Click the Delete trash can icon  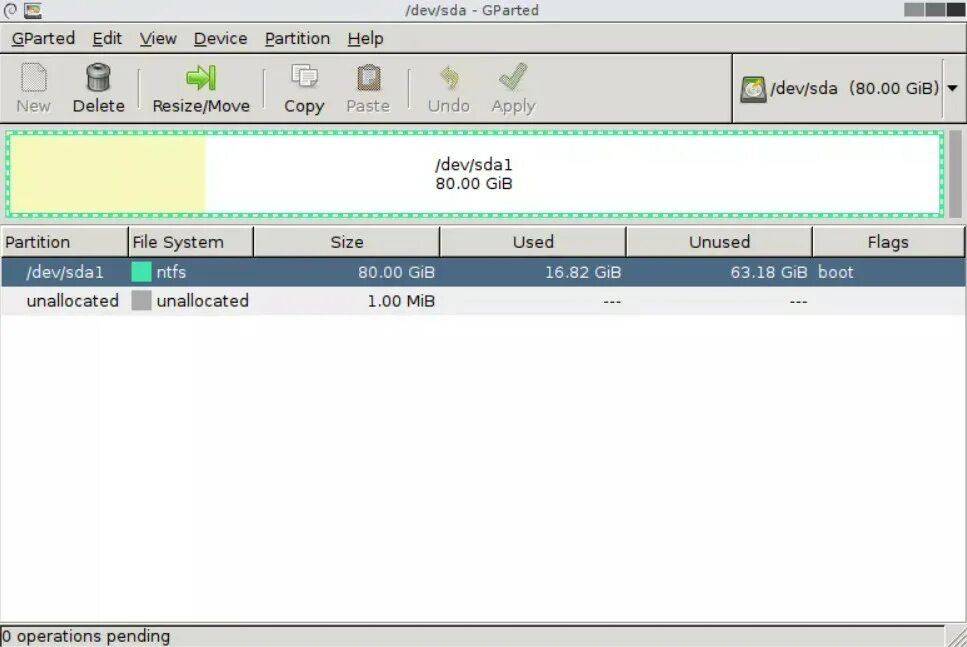point(98,78)
